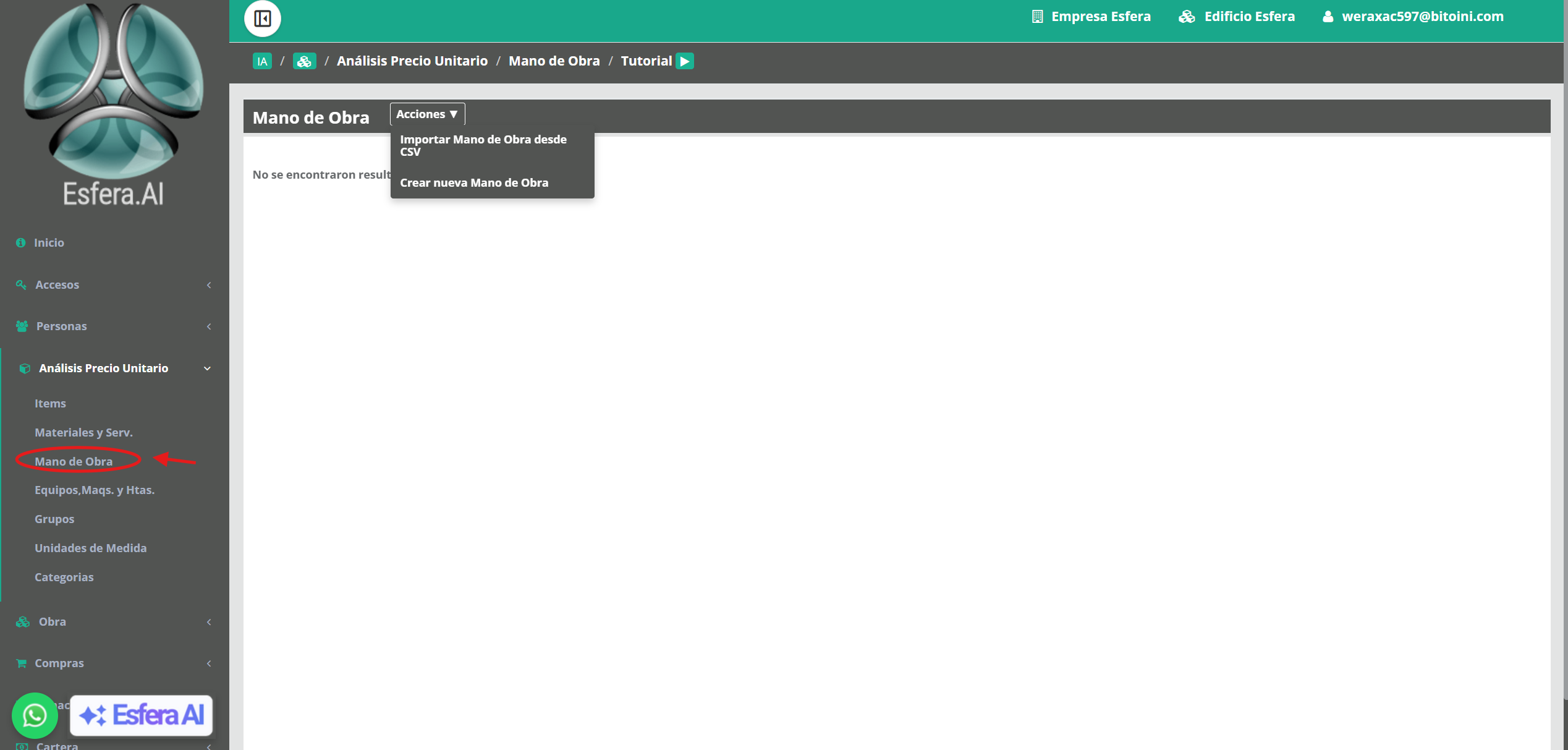Play the Tutorial video icon
This screenshot has width=1568, height=750.
685,61
